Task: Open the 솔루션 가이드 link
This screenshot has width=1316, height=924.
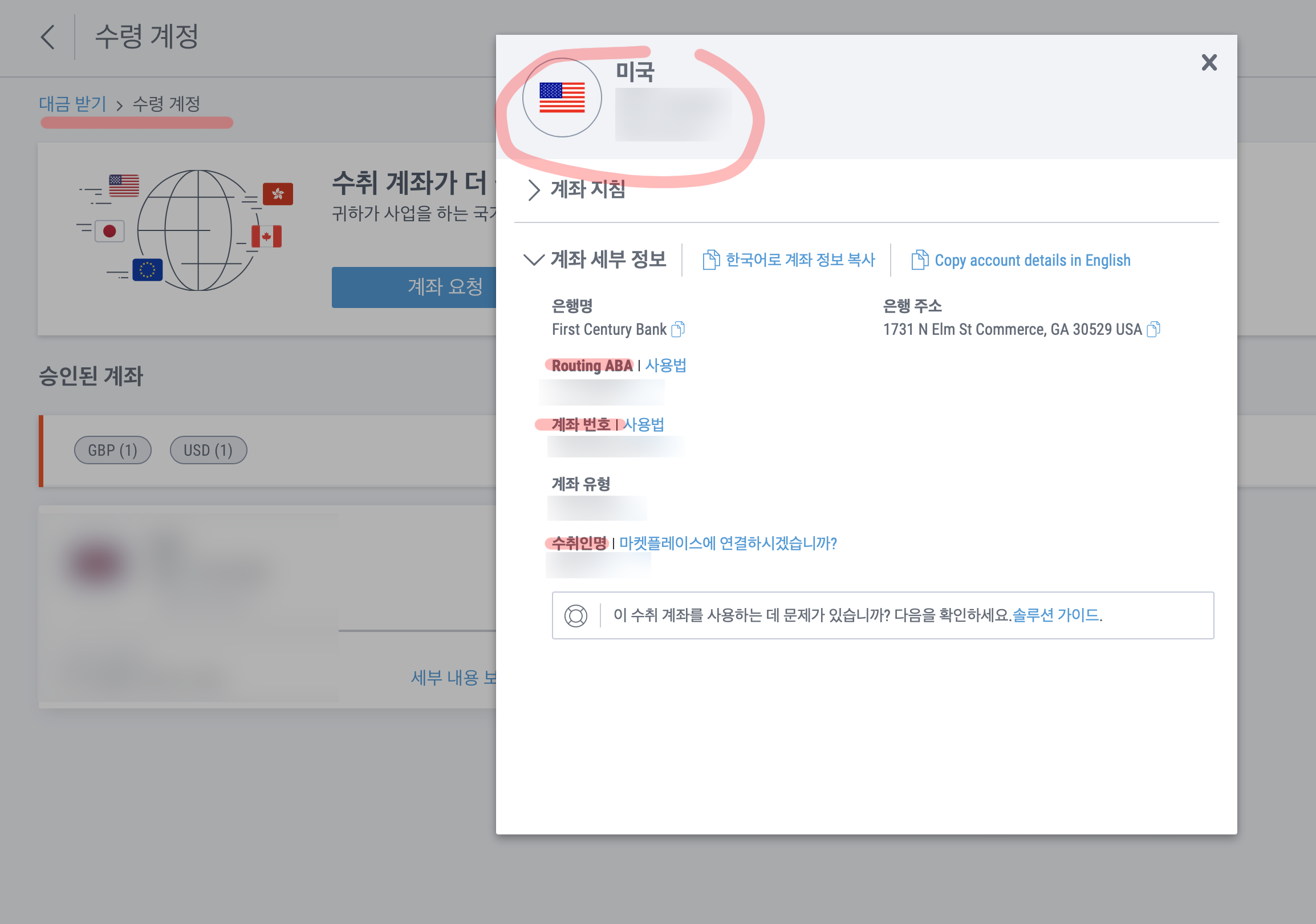Action: pos(1055,615)
